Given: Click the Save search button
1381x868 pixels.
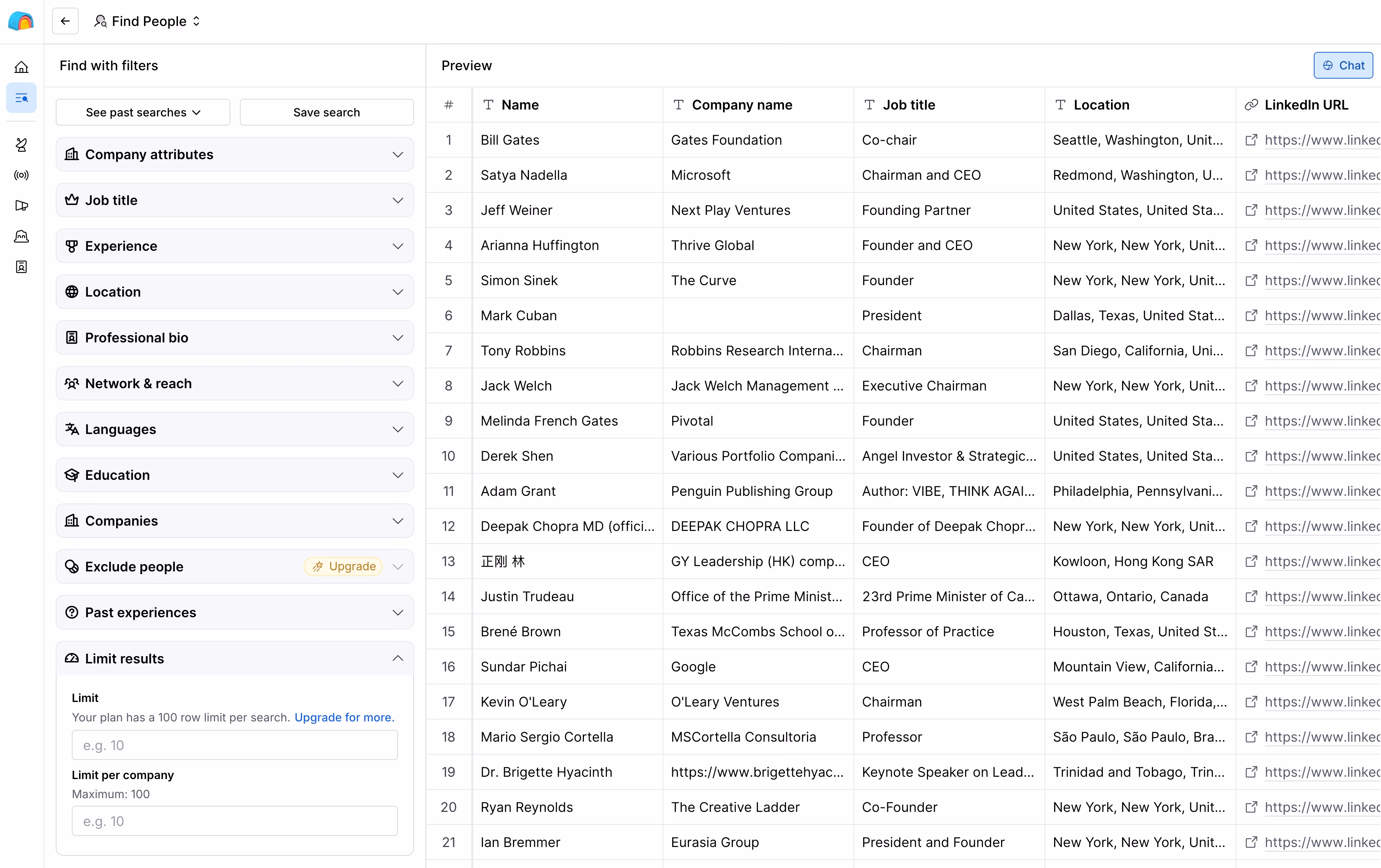Looking at the screenshot, I should coord(326,112).
